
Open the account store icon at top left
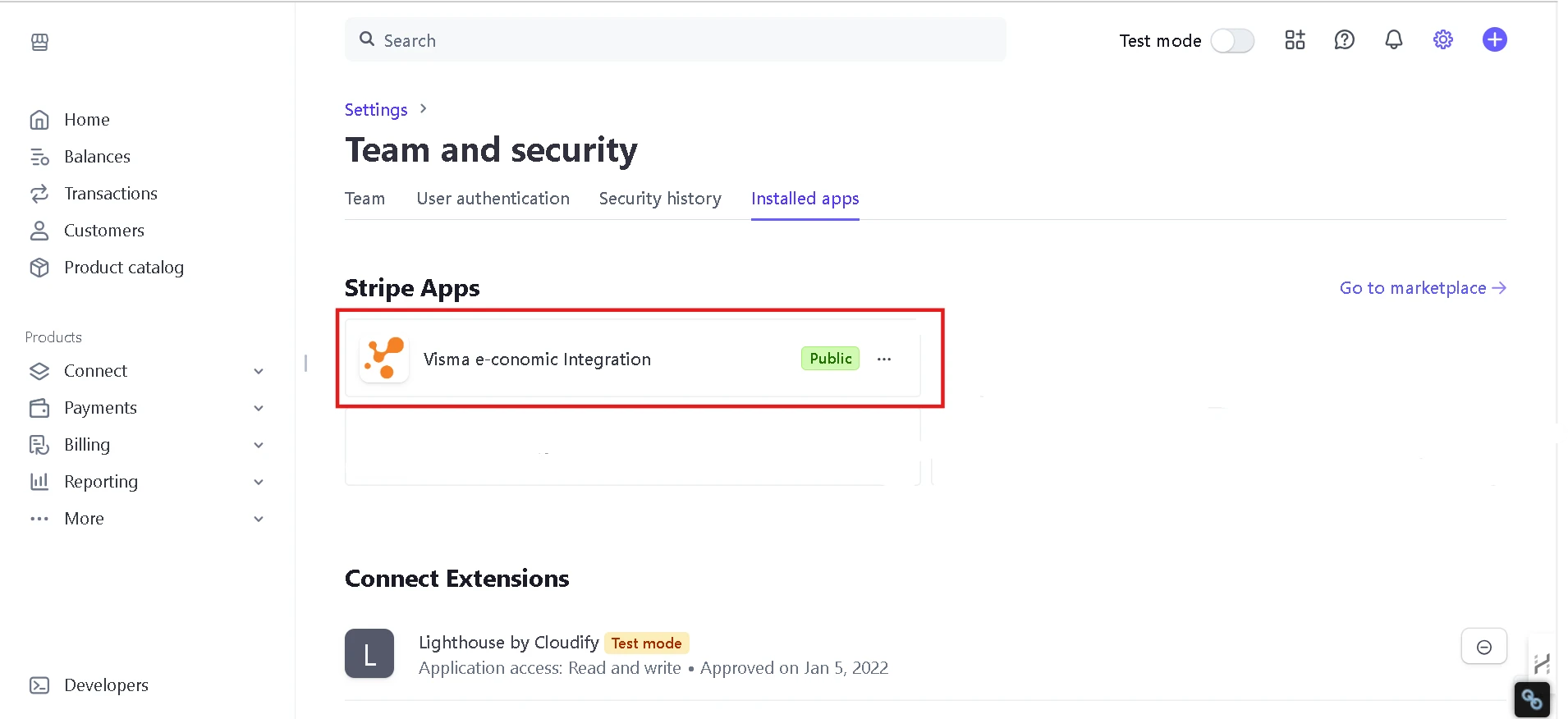click(39, 42)
